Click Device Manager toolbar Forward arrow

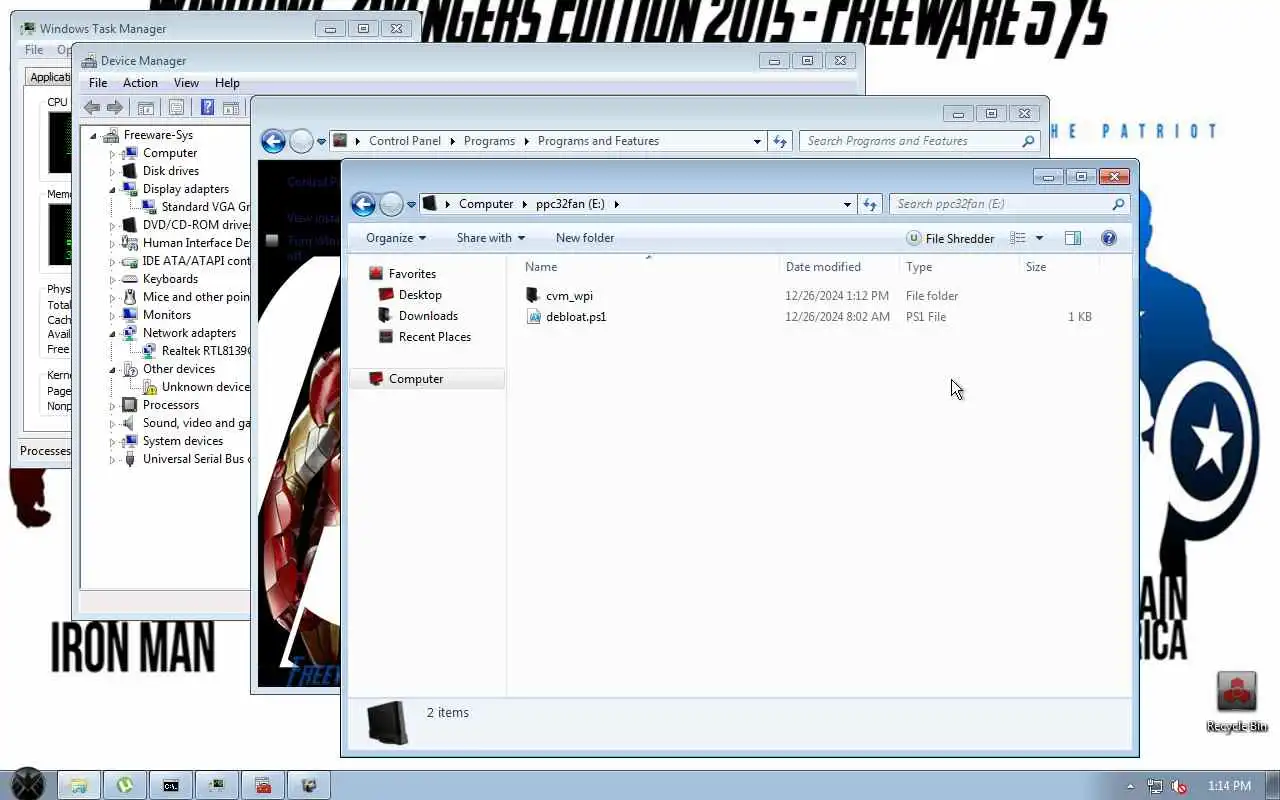point(115,107)
